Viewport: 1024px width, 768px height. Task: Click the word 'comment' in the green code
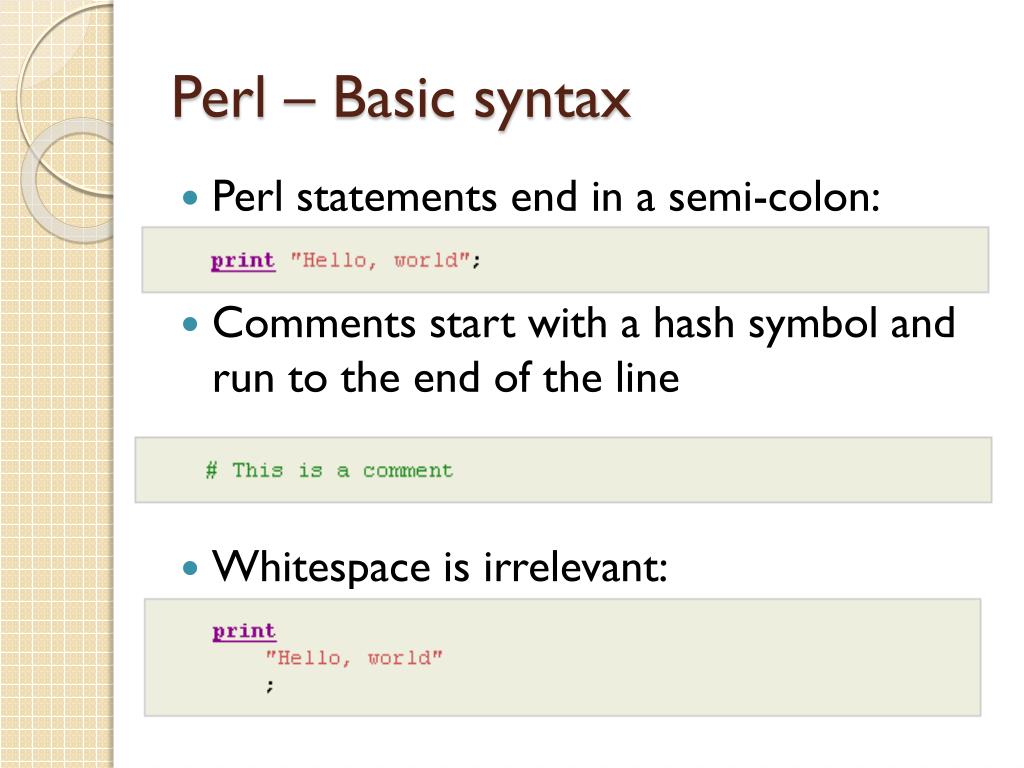pos(408,471)
